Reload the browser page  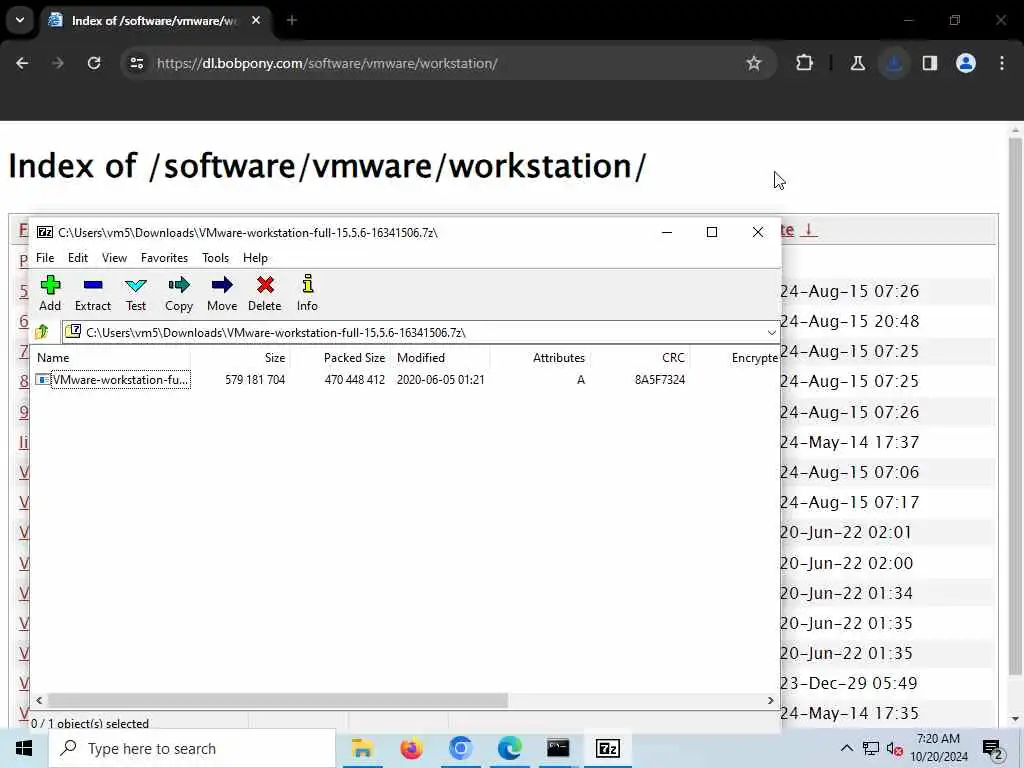(94, 63)
